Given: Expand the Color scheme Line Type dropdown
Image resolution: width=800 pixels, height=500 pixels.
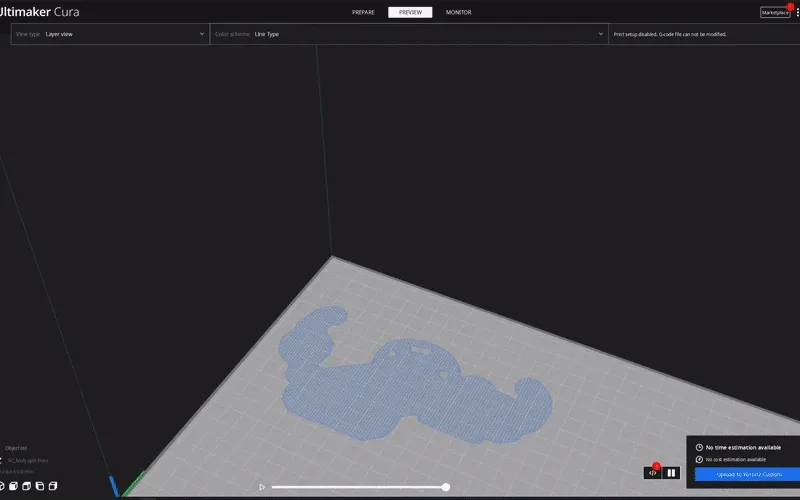Looking at the screenshot, I should pos(409,34).
